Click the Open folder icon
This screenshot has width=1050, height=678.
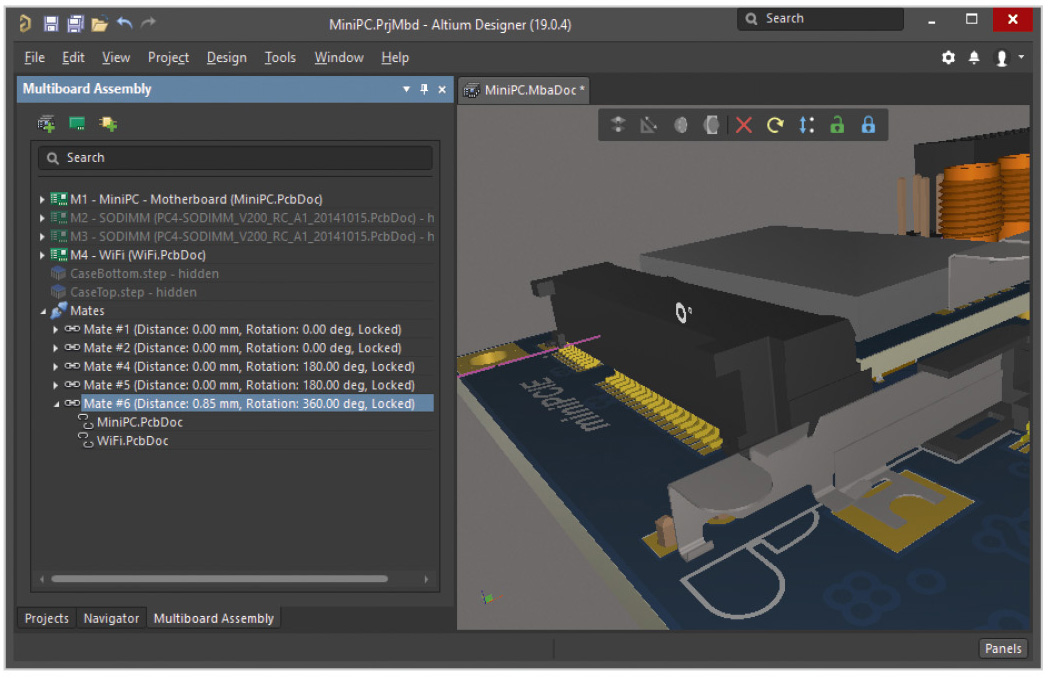pos(100,25)
